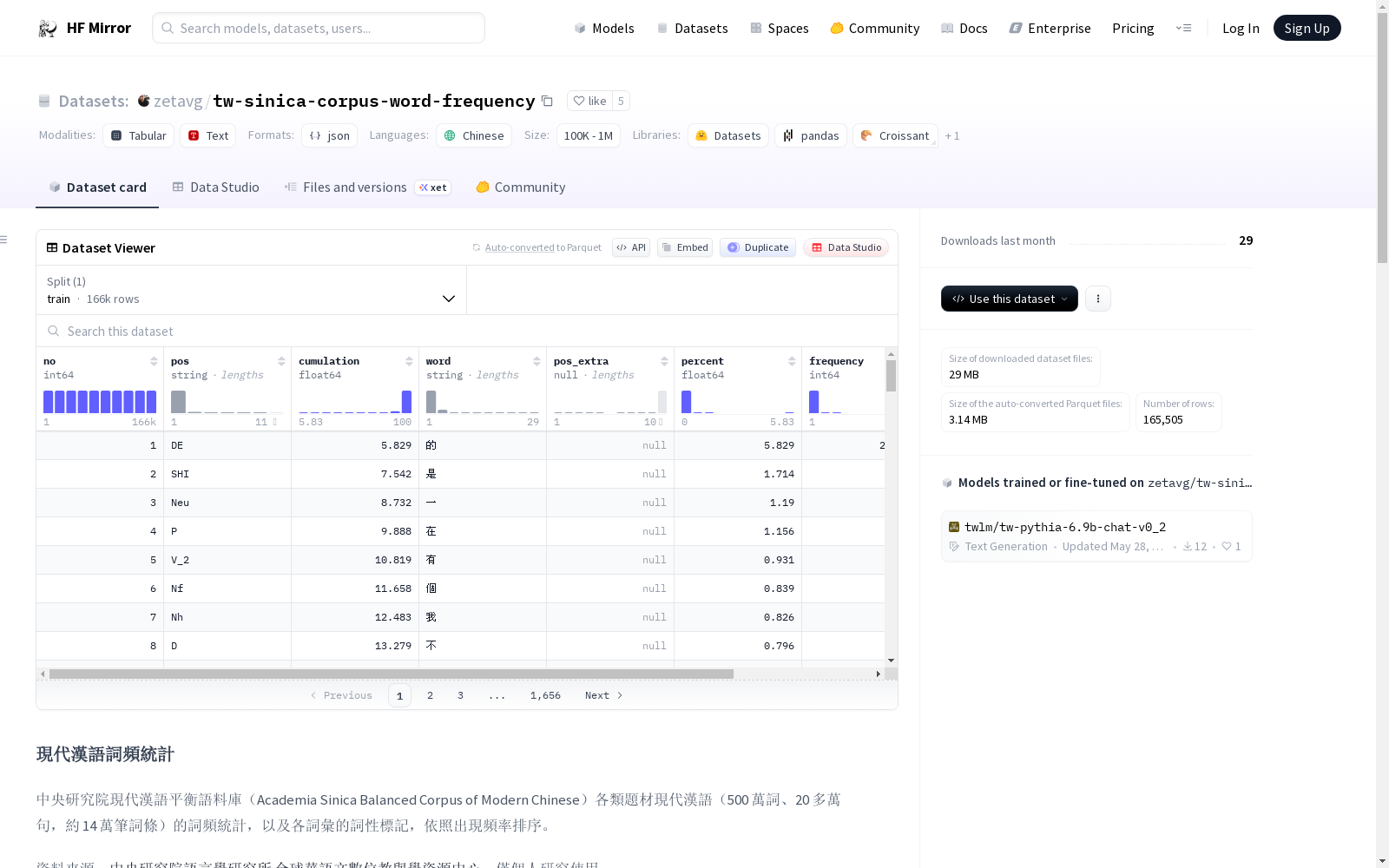Toggle sort order on 'cumulation' column
Viewport: 1389px width, 868px height.
(409, 361)
